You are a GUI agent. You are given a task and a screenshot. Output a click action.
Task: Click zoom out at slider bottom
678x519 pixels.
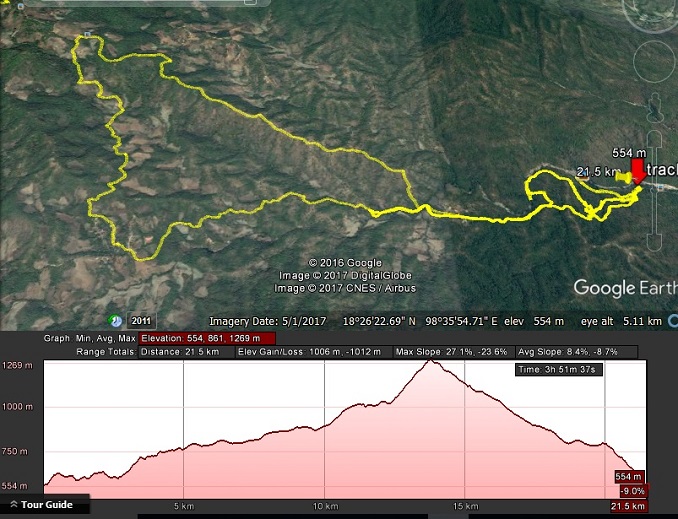(654, 243)
